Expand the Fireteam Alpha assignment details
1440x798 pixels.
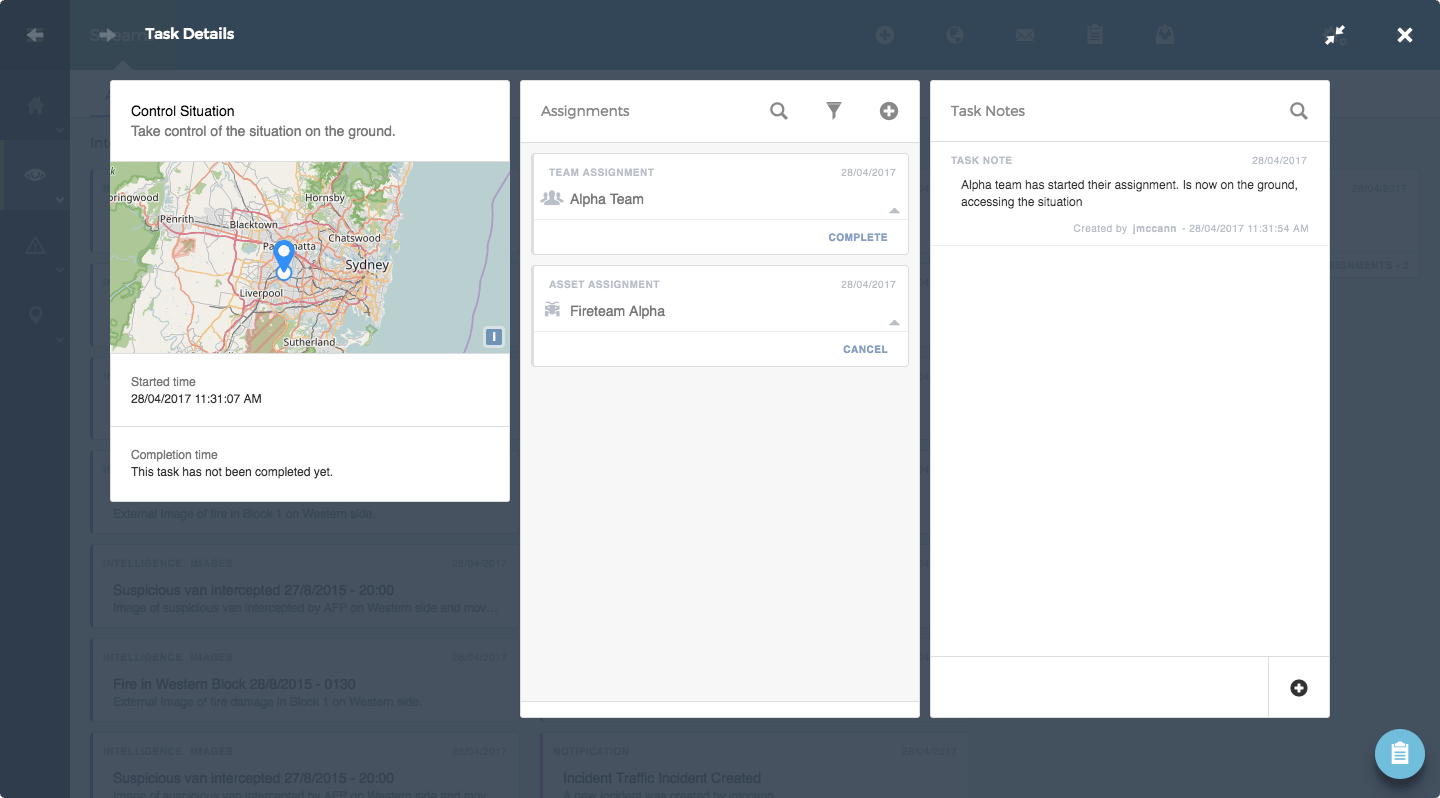point(893,323)
